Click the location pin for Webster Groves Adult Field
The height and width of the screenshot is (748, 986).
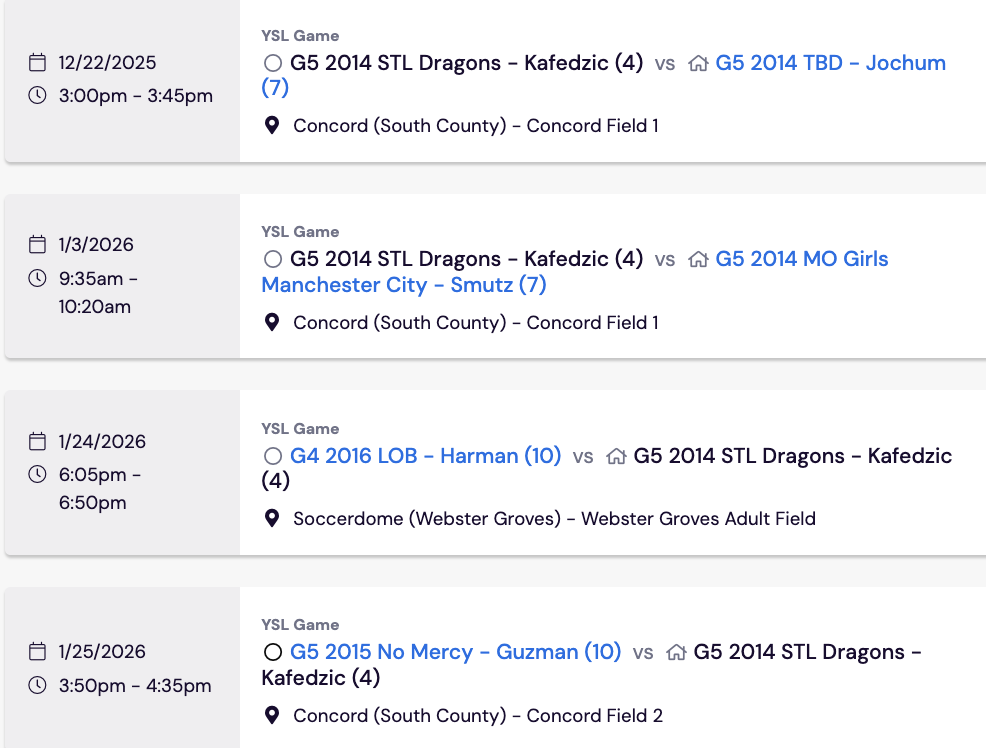pos(272,519)
